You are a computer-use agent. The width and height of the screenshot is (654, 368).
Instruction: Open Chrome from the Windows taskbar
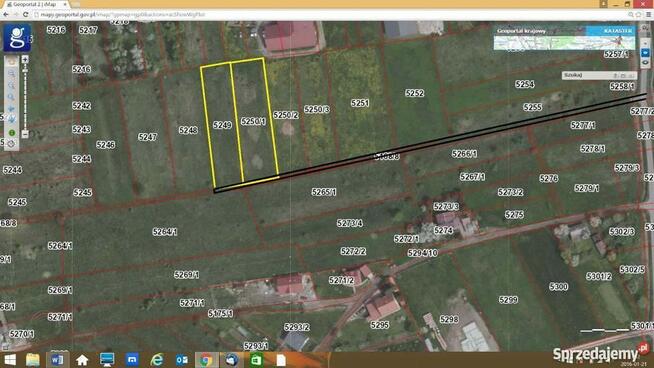pos(206,360)
